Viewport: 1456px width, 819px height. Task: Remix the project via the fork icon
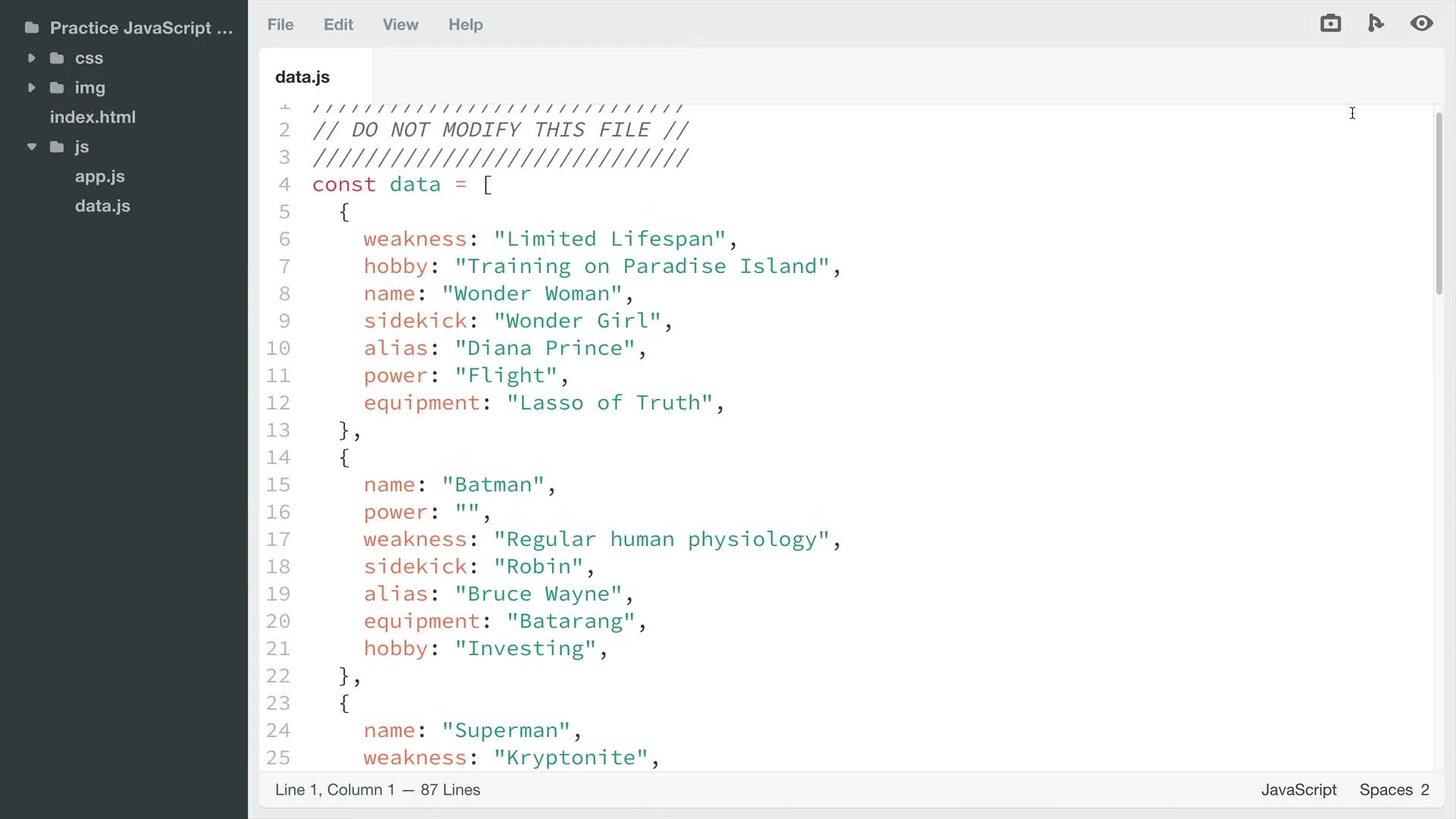[x=1376, y=23]
